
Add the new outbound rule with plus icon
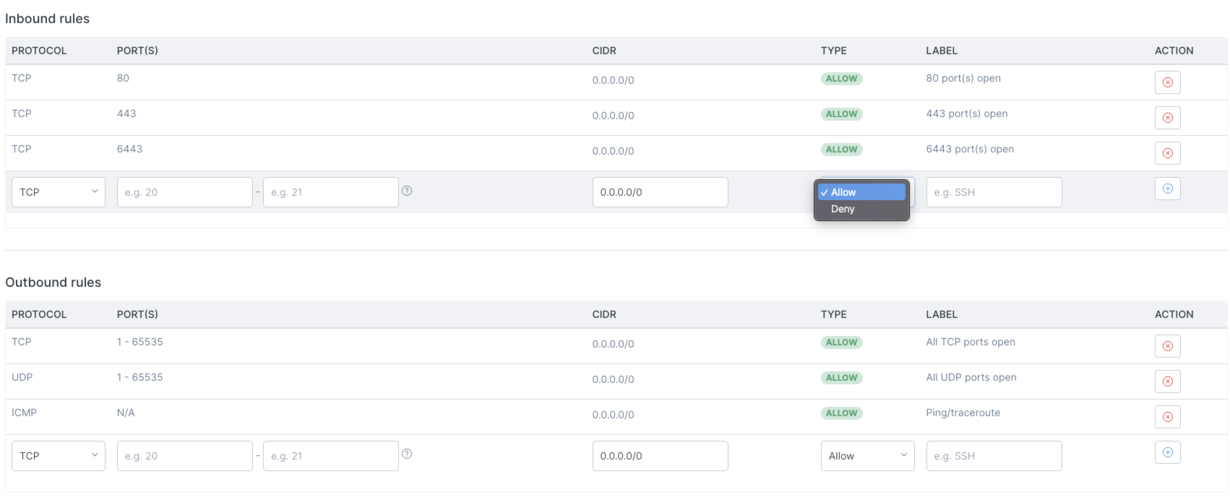pos(1167,452)
